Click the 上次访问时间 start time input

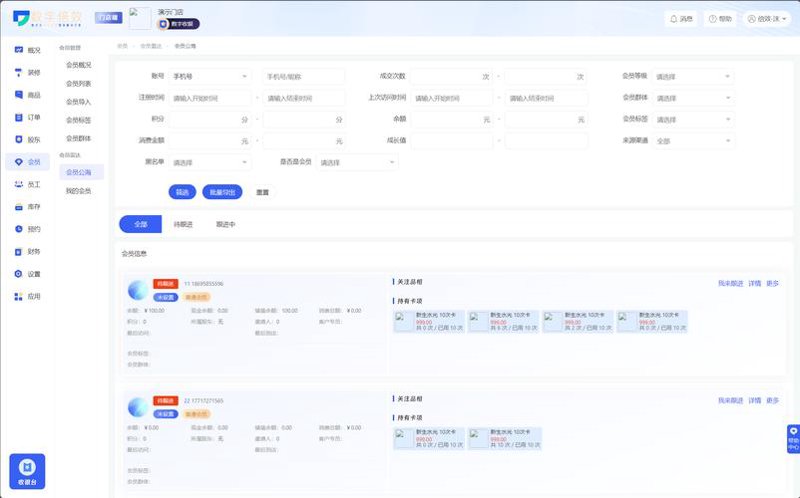(x=452, y=98)
